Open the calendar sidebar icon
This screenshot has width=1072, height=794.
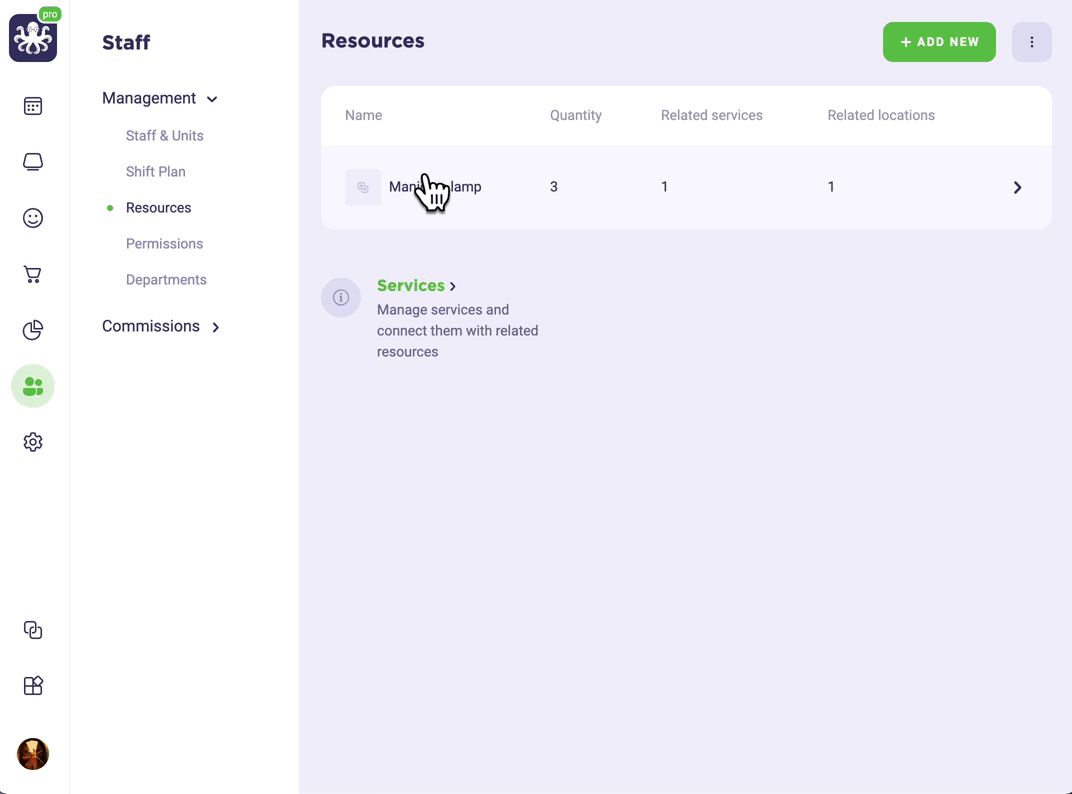pyautogui.click(x=33, y=106)
